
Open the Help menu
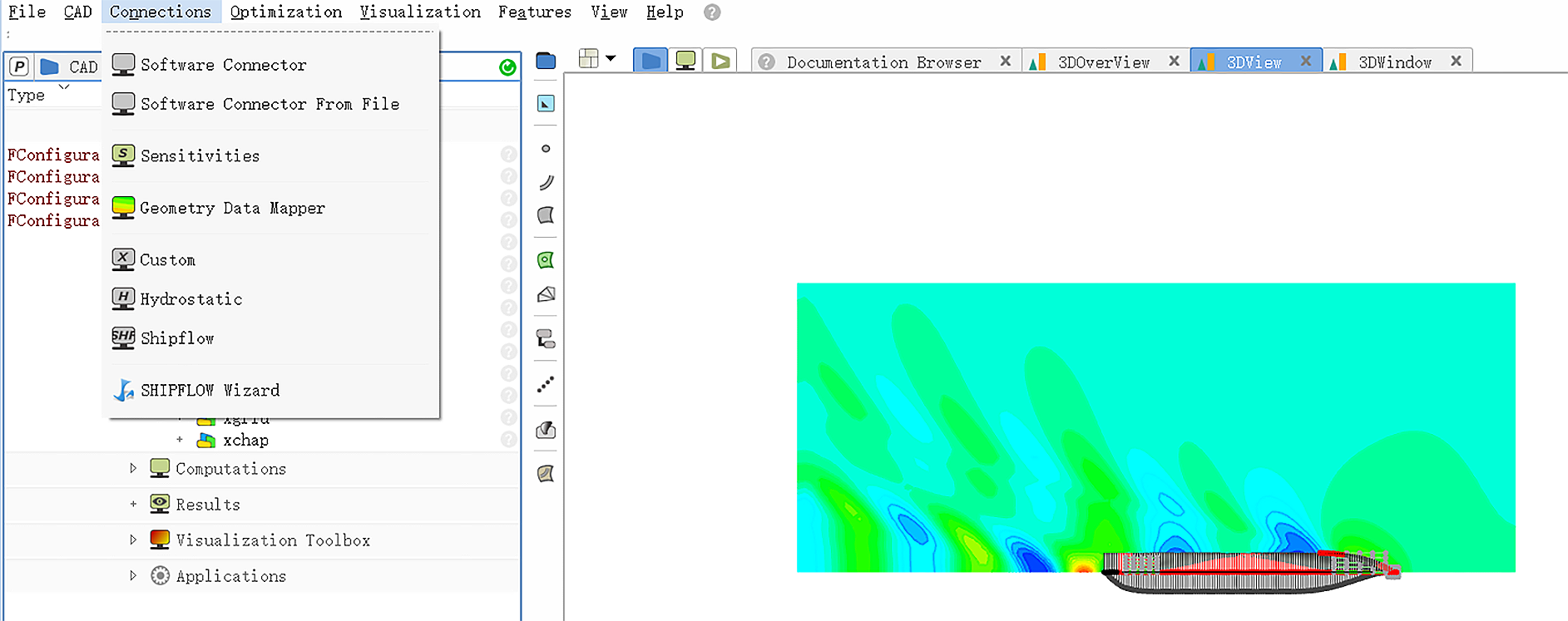click(x=665, y=12)
